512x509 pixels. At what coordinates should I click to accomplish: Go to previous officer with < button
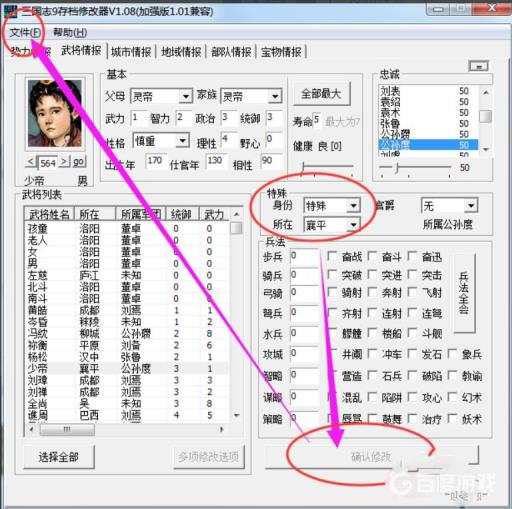coord(31,162)
